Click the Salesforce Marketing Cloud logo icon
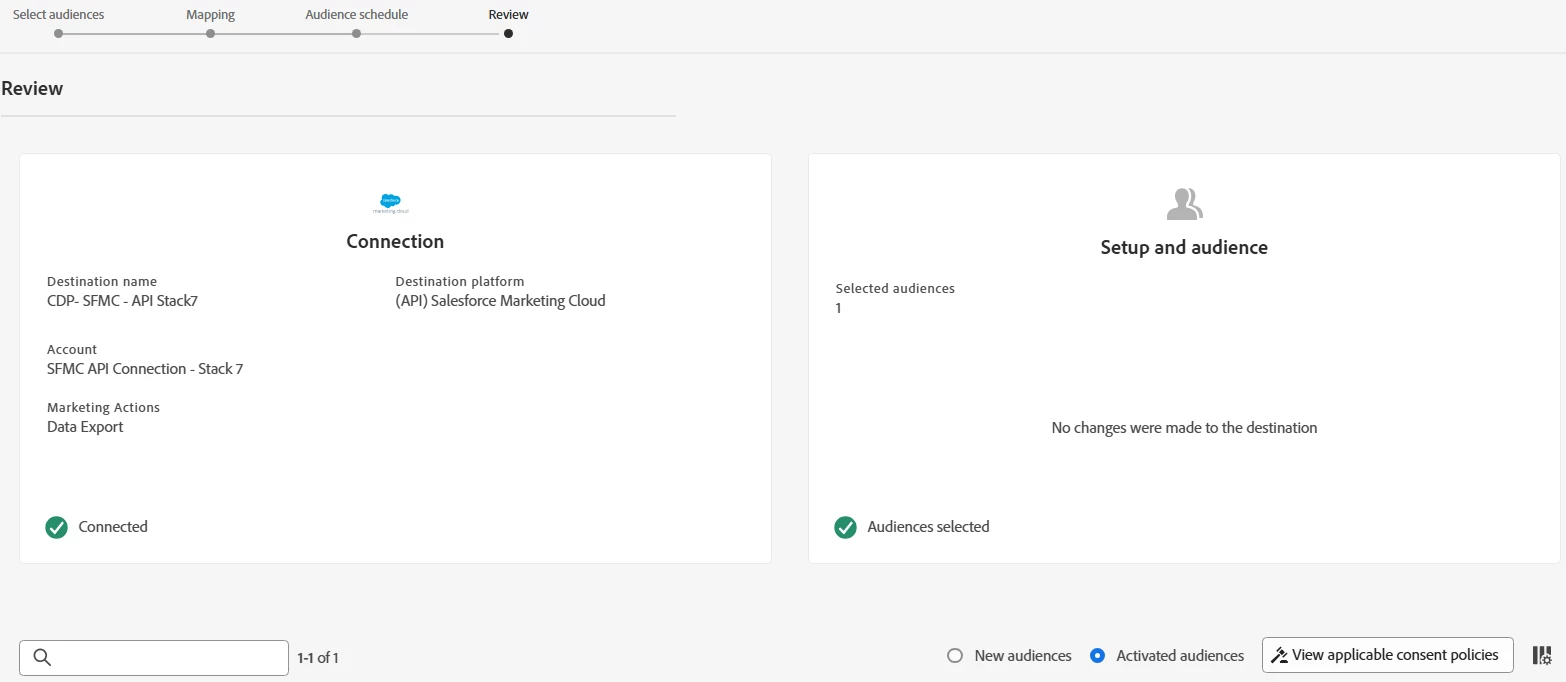The height and width of the screenshot is (682, 1566). pos(390,203)
